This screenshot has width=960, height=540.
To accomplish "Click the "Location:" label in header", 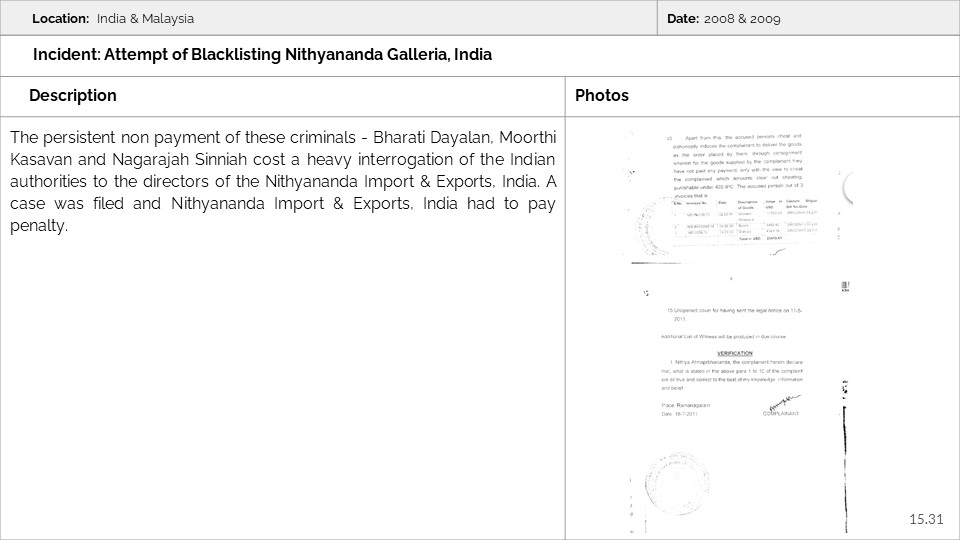I will [61, 19].
